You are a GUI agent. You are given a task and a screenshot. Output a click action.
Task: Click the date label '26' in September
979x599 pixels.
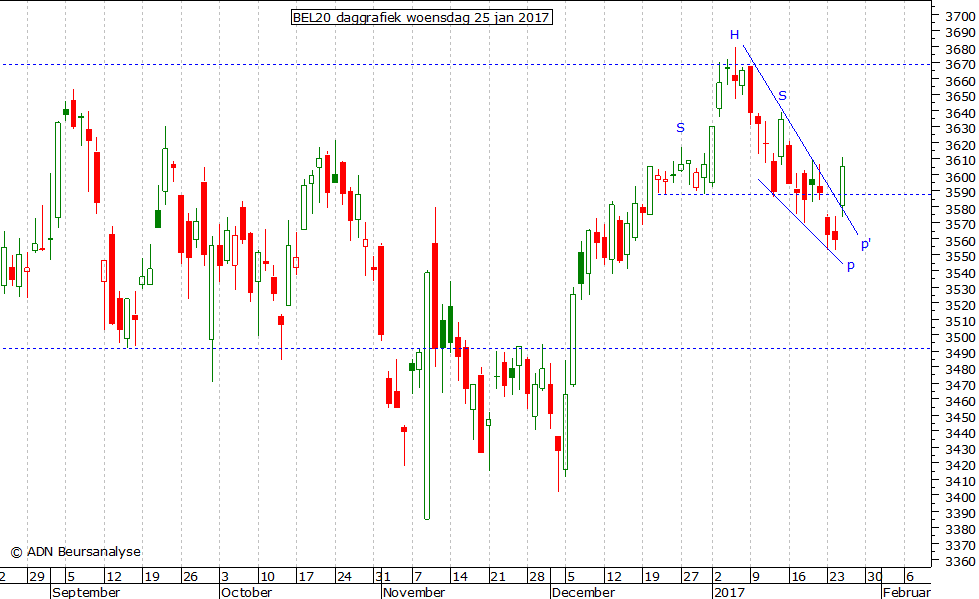190,577
